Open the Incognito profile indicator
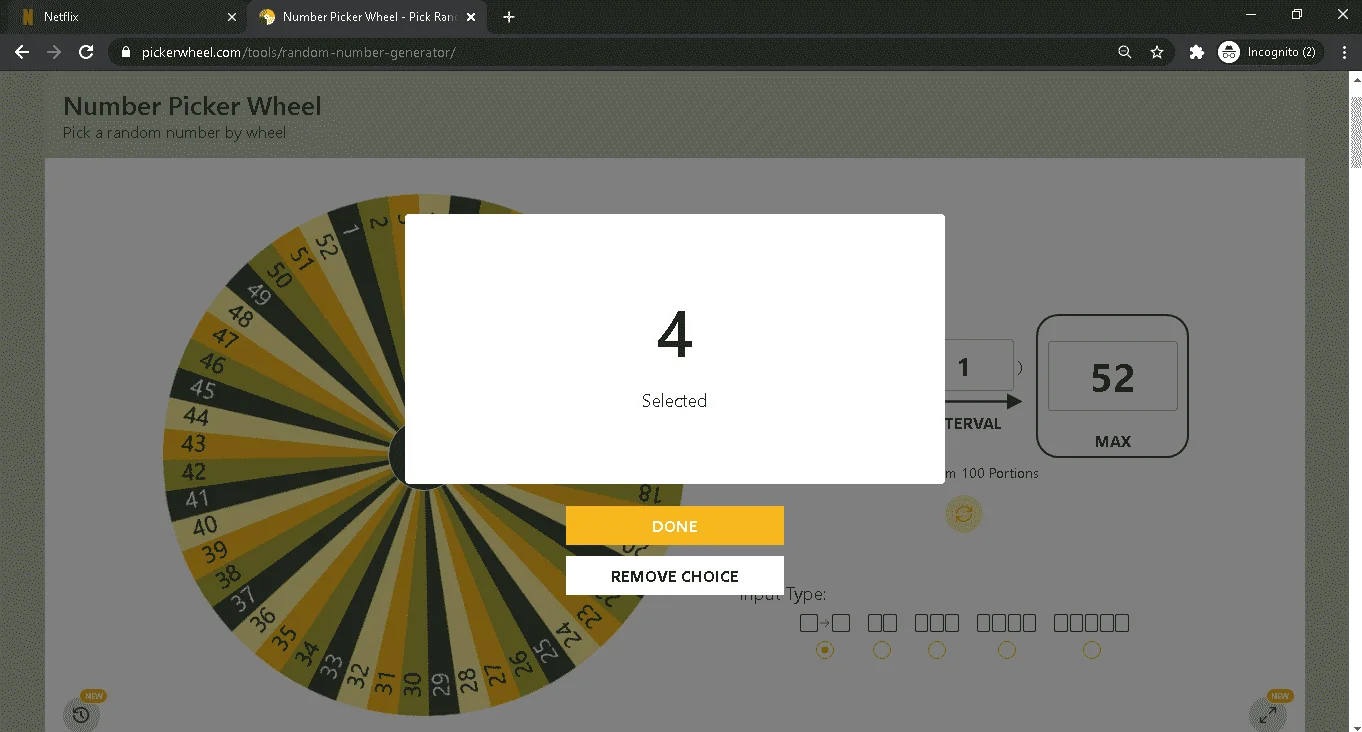Image resolution: width=1362 pixels, height=732 pixels. coord(1270,52)
